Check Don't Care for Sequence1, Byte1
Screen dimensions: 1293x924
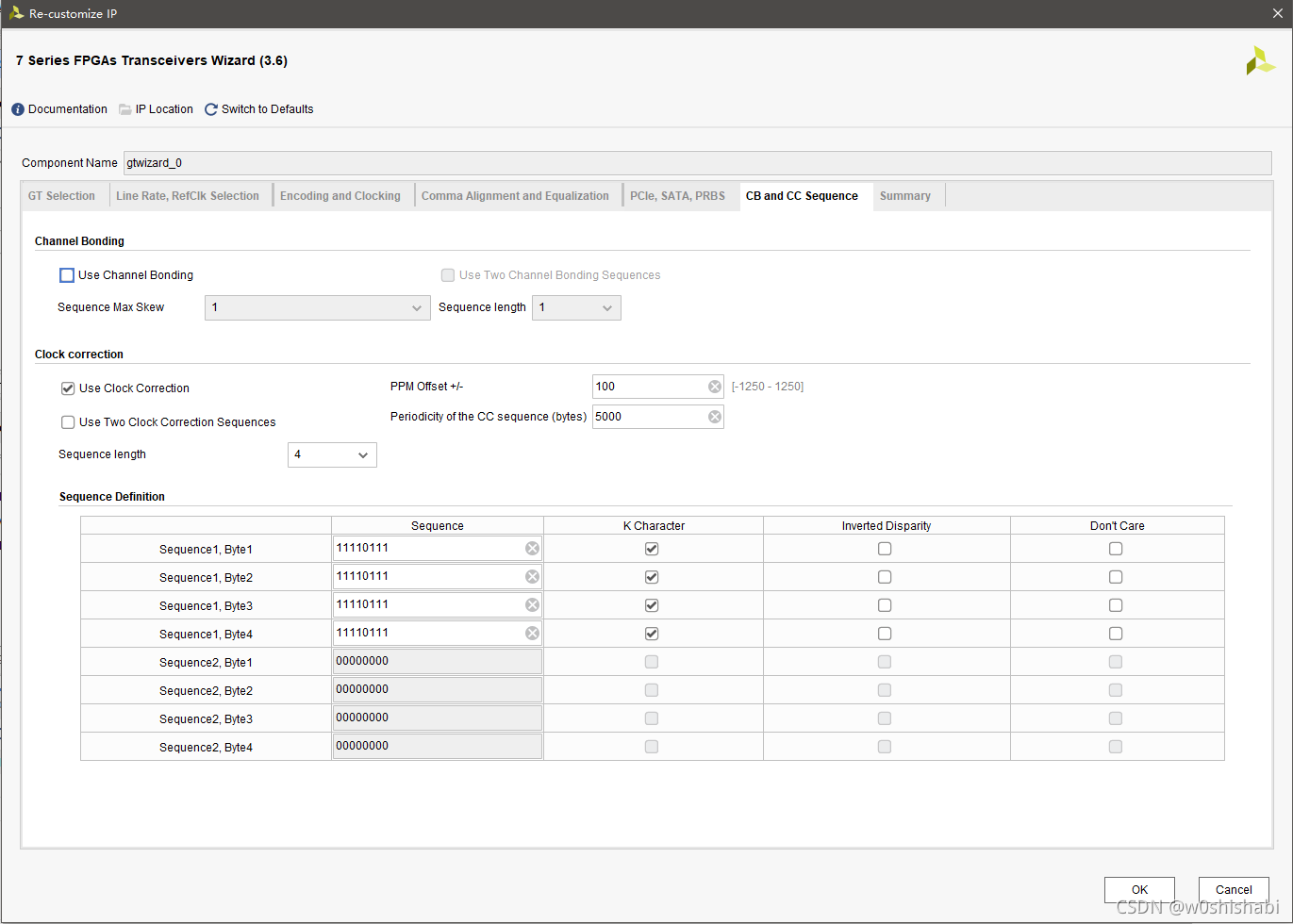1116,549
